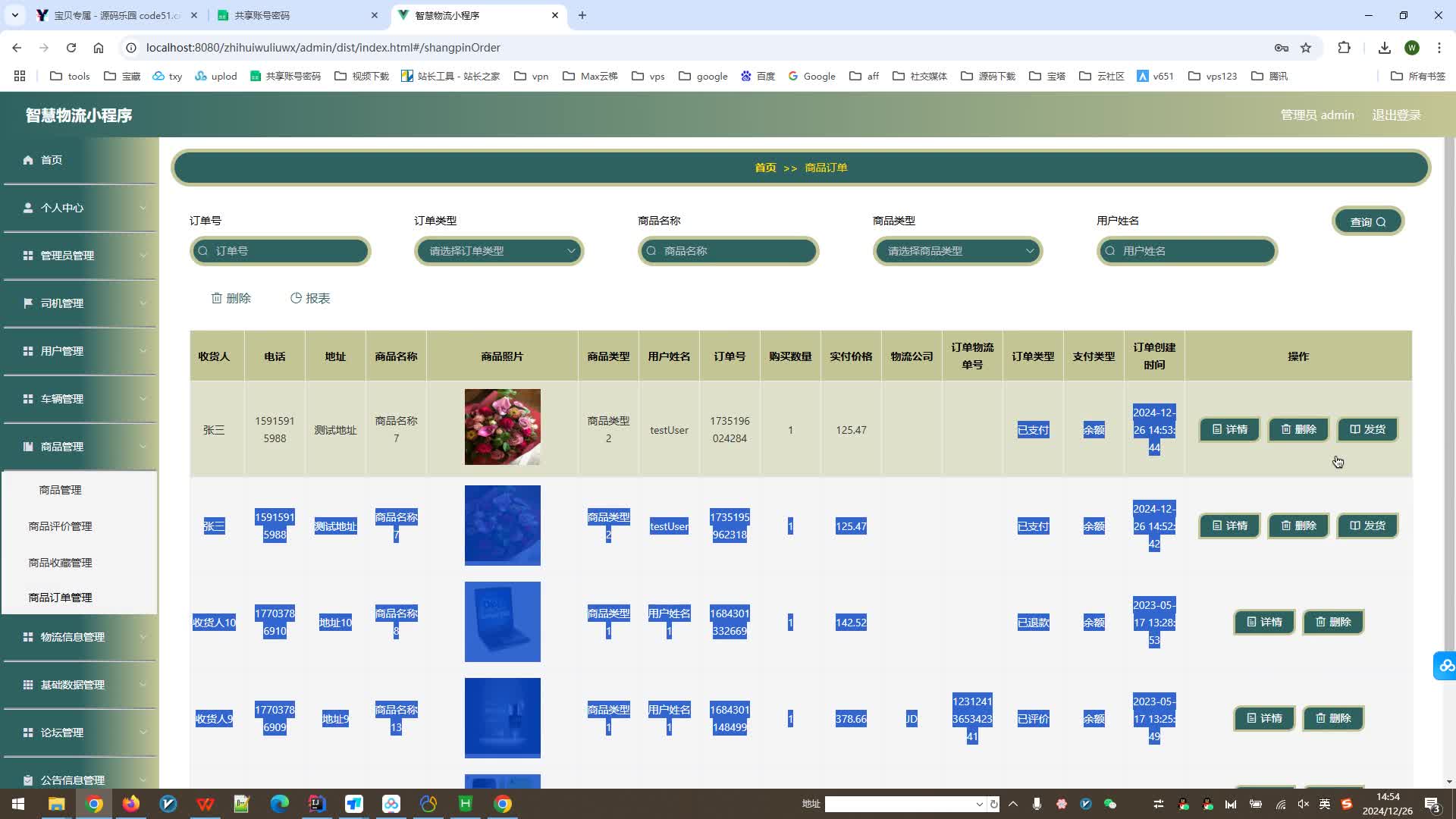Click 删除 for order 1735196024284
Viewport: 1456px width, 819px height.
pyautogui.click(x=1298, y=430)
